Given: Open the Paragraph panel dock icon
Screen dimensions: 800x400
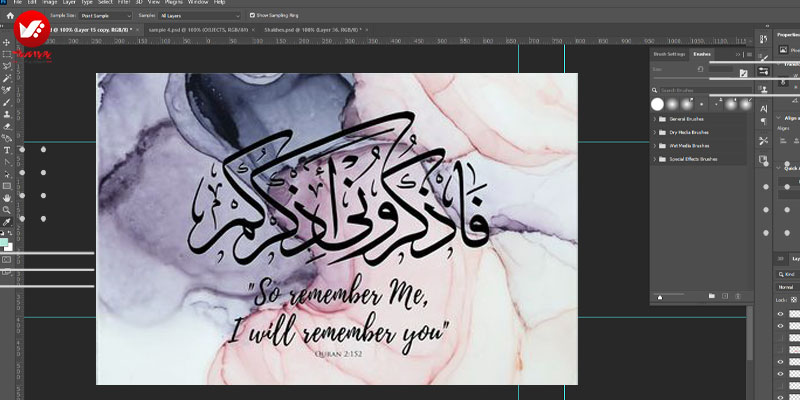Looking at the screenshot, I should pos(763,121).
